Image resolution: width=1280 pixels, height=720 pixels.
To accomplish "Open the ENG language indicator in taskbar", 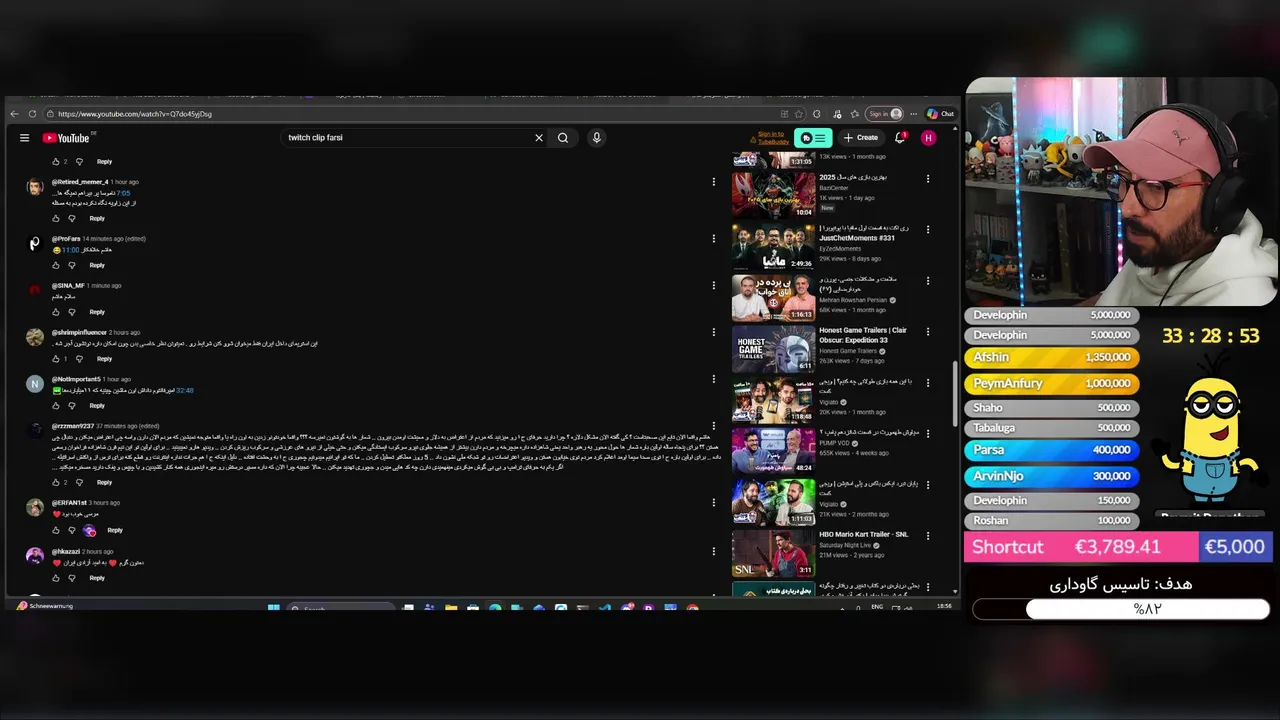I will 877,607.
